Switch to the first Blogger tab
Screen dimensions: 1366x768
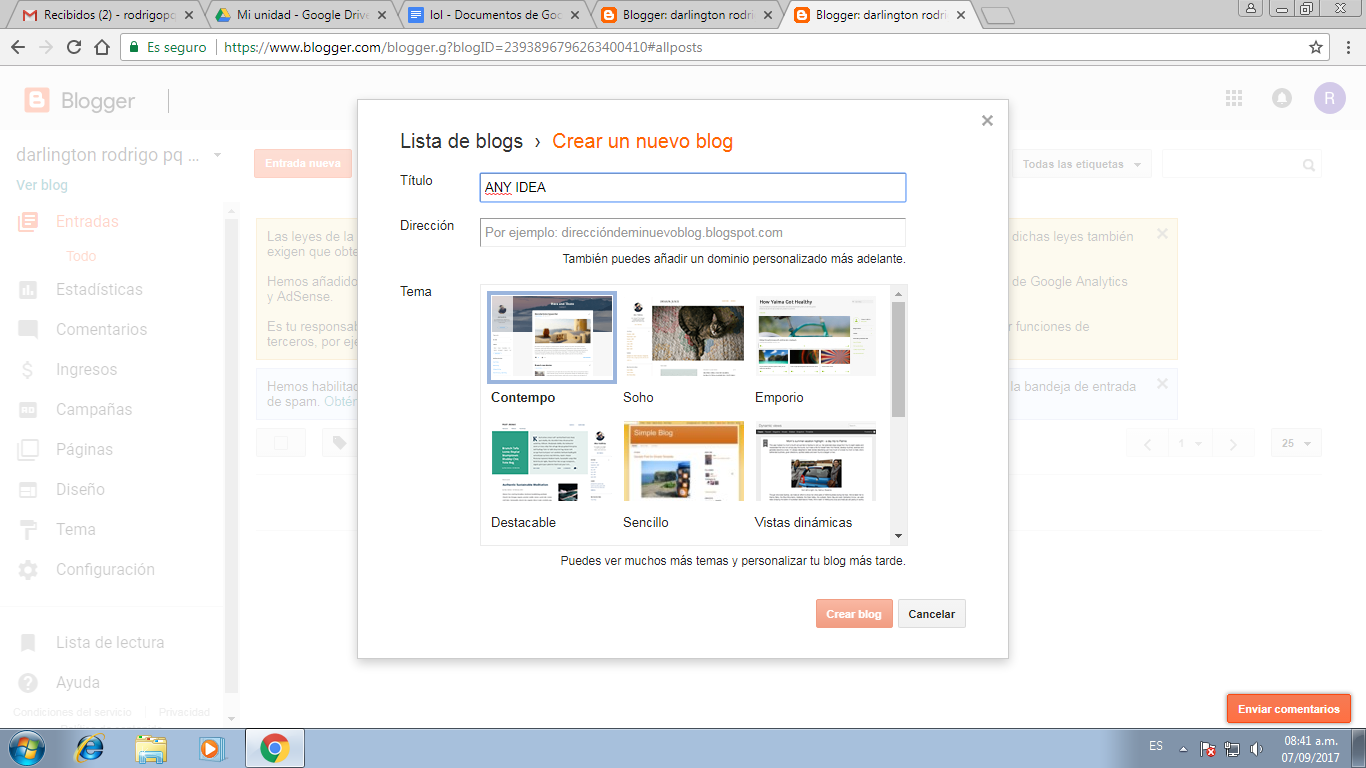click(687, 15)
